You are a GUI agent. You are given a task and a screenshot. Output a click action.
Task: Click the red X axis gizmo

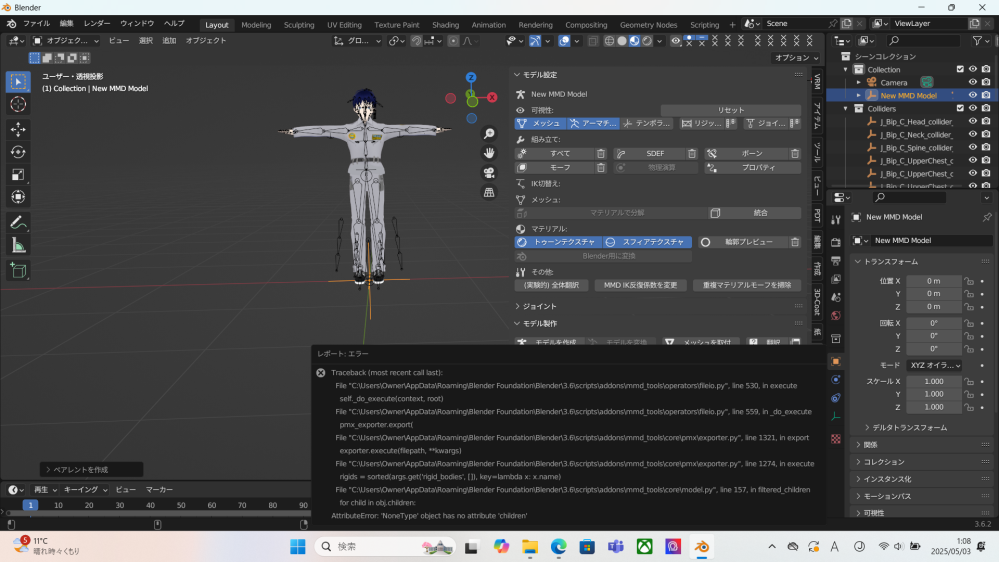(492, 97)
